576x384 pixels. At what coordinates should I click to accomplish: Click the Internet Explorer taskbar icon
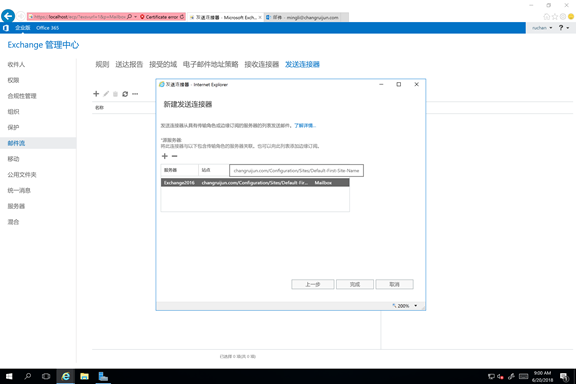pyautogui.click(x=65, y=376)
